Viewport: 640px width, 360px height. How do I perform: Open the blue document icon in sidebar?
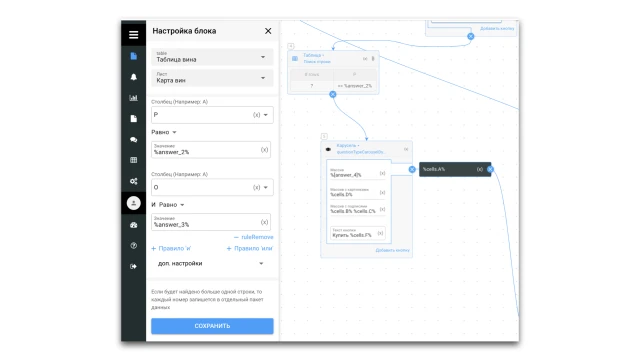click(133, 56)
